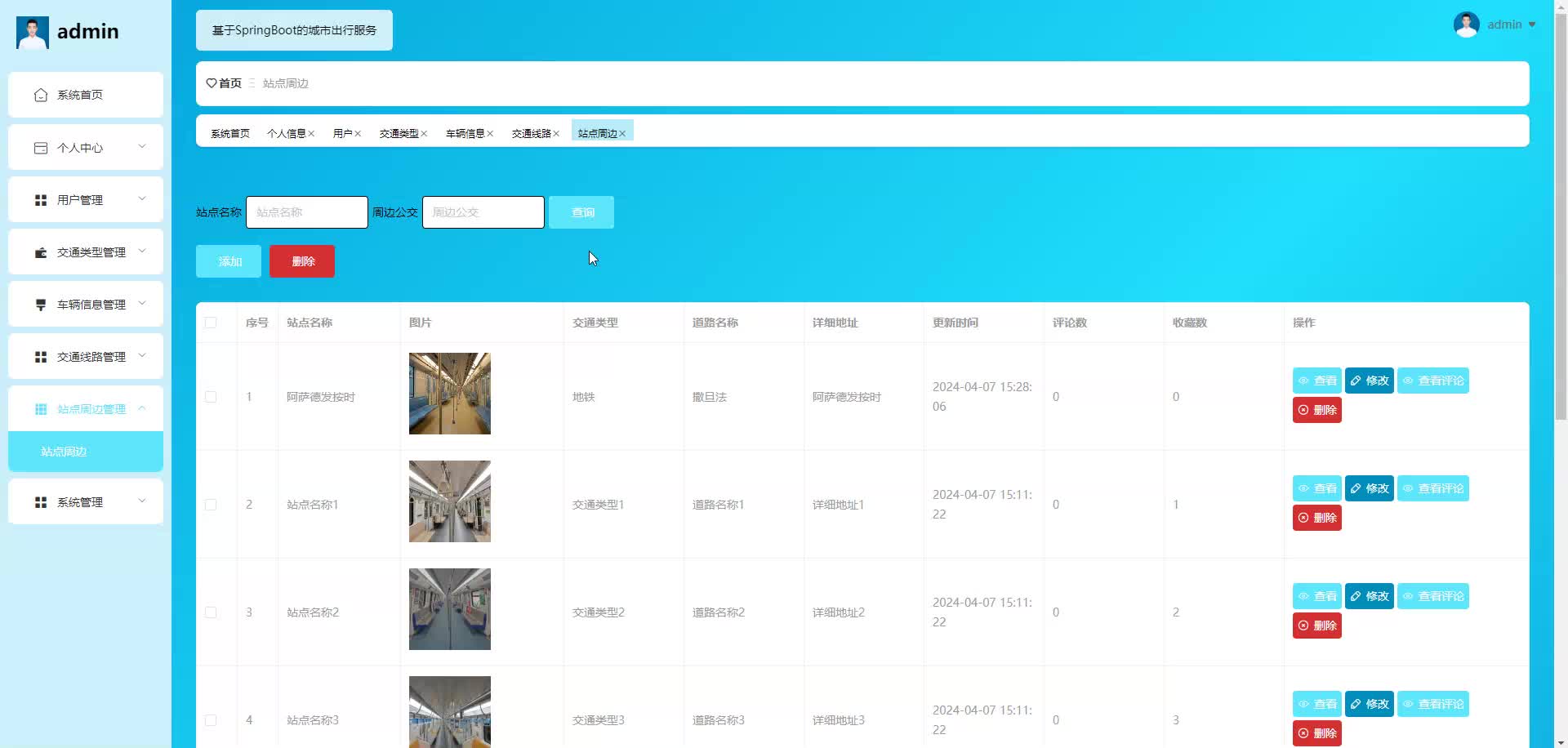Viewport: 1568px width, 748px height.
Task: Check the box for row 站点名称3
Action: point(211,720)
